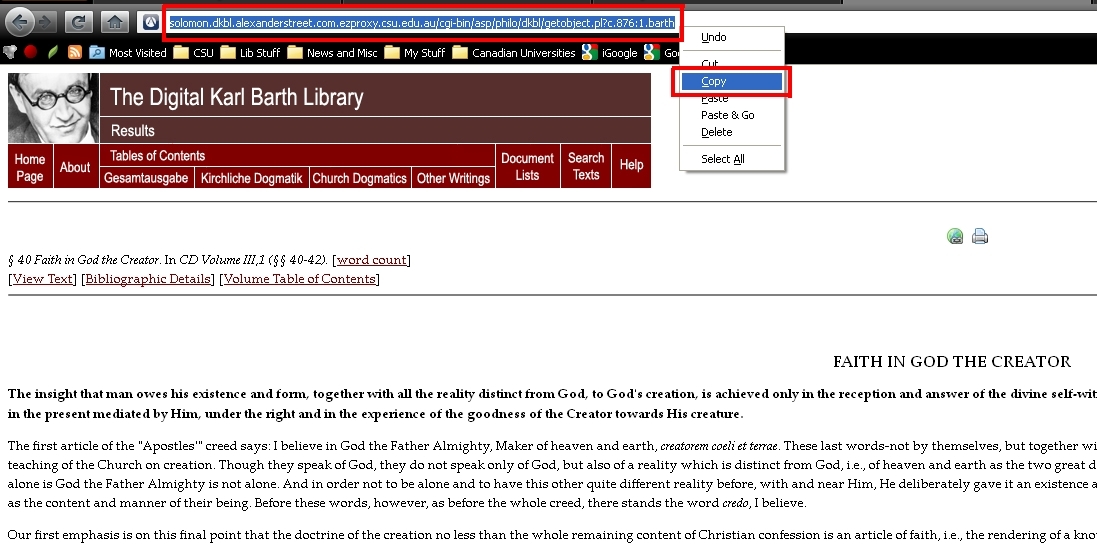Screen dimensions: 1097x545
Task: Choose Paste in the context menu
Action: click(732, 99)
